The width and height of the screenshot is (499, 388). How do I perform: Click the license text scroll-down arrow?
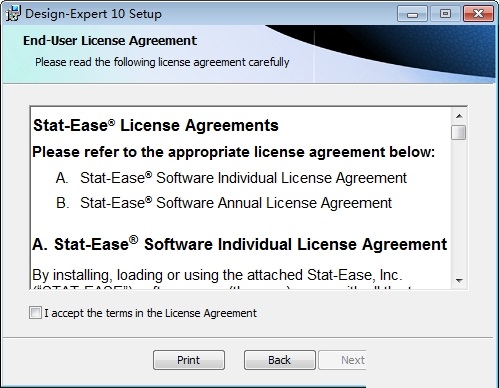point(459,280)
